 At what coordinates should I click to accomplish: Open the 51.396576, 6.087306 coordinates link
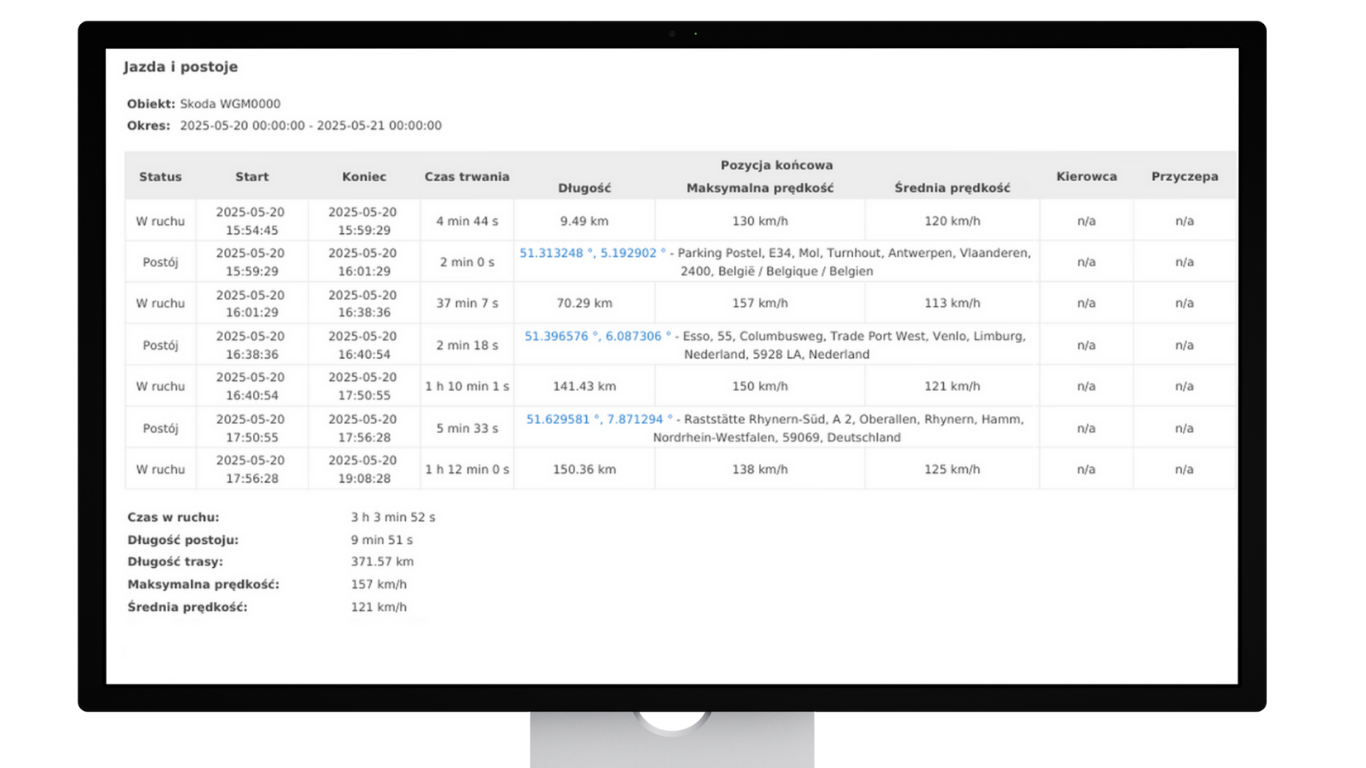tap(598, 337)
